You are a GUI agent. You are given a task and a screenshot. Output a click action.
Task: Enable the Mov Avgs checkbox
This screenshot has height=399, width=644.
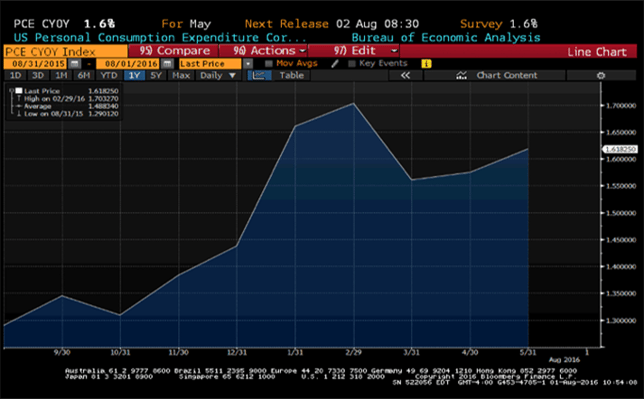(x=269, y=64)
